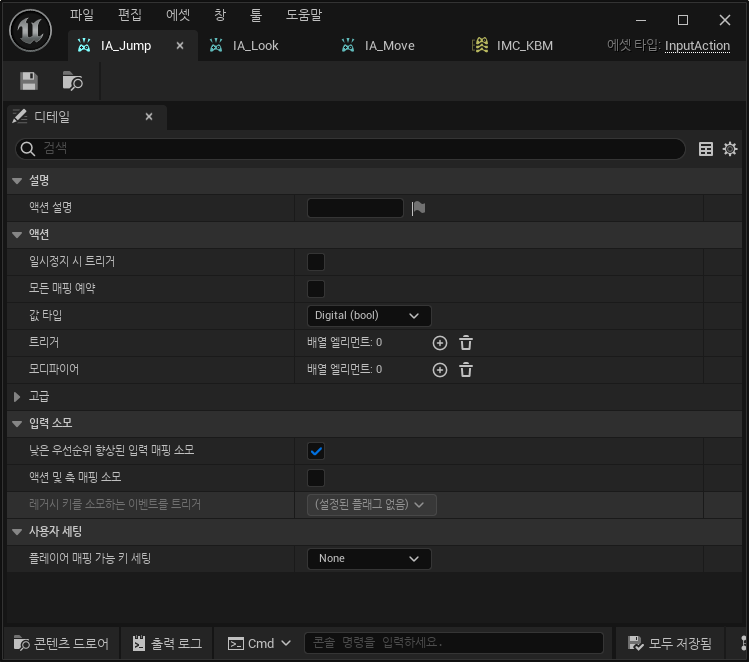749x662 pixels.
Task: Uncheck 낮은 우선순위 향상된 입력 매핑 소모
Action: point(316,451)
